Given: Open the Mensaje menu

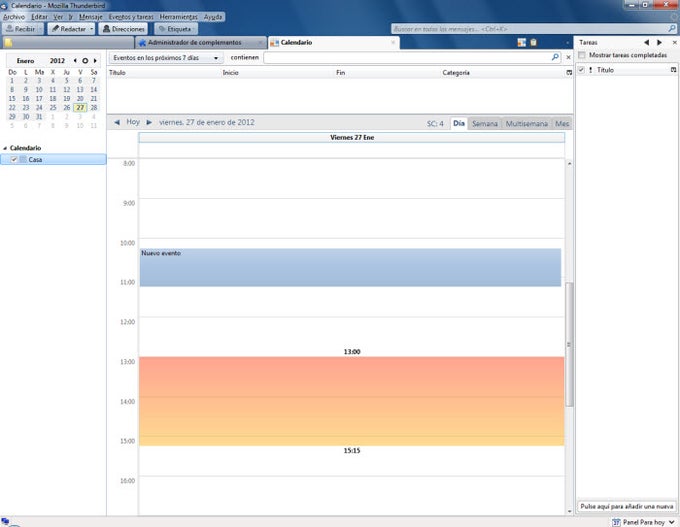Looking at the screenshot, I should click(91, 17).
